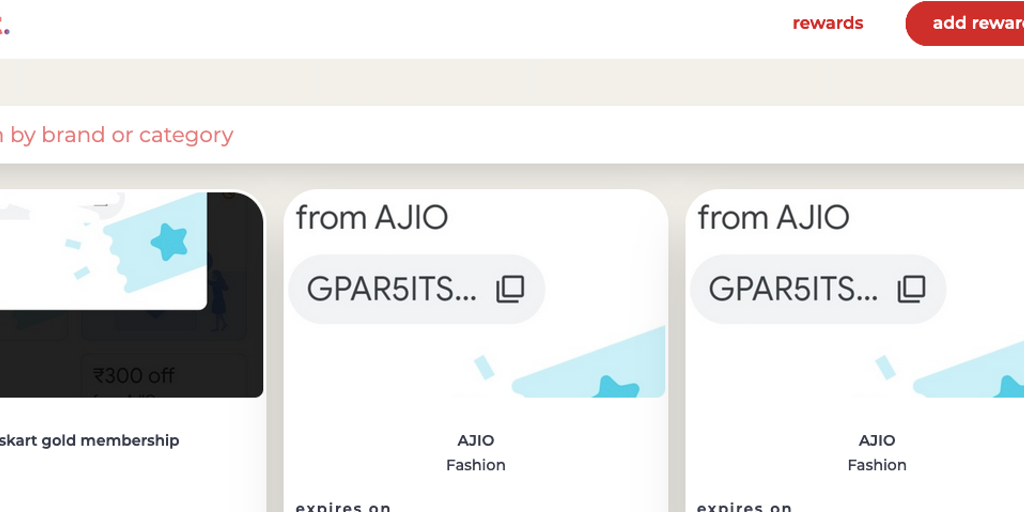Screen dimensions: 1024x512
Task: Click the Fashion category label on second AJIO card
Action: (x=877, y=465)
